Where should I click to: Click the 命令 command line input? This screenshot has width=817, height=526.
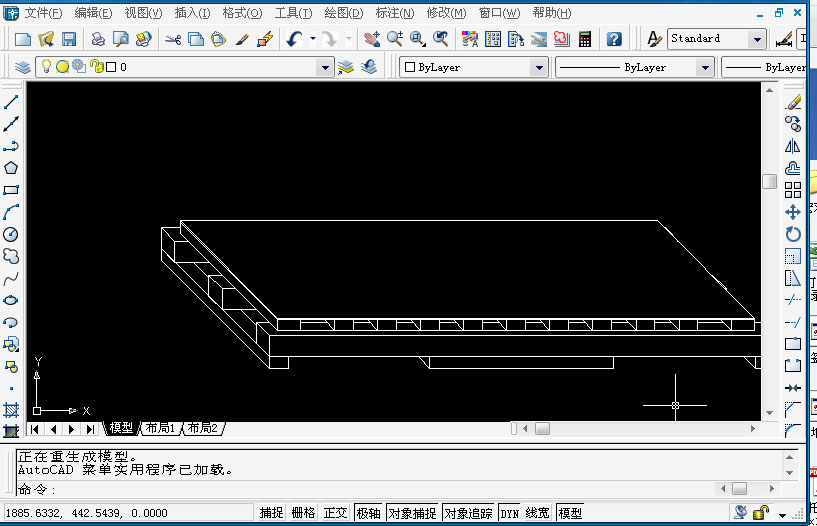365,489
